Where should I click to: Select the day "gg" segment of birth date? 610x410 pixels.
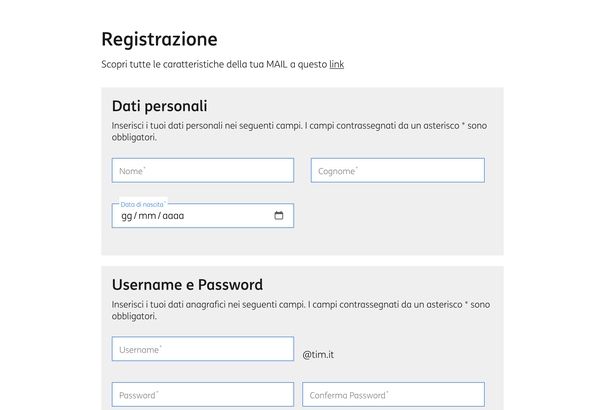point(126,216)
